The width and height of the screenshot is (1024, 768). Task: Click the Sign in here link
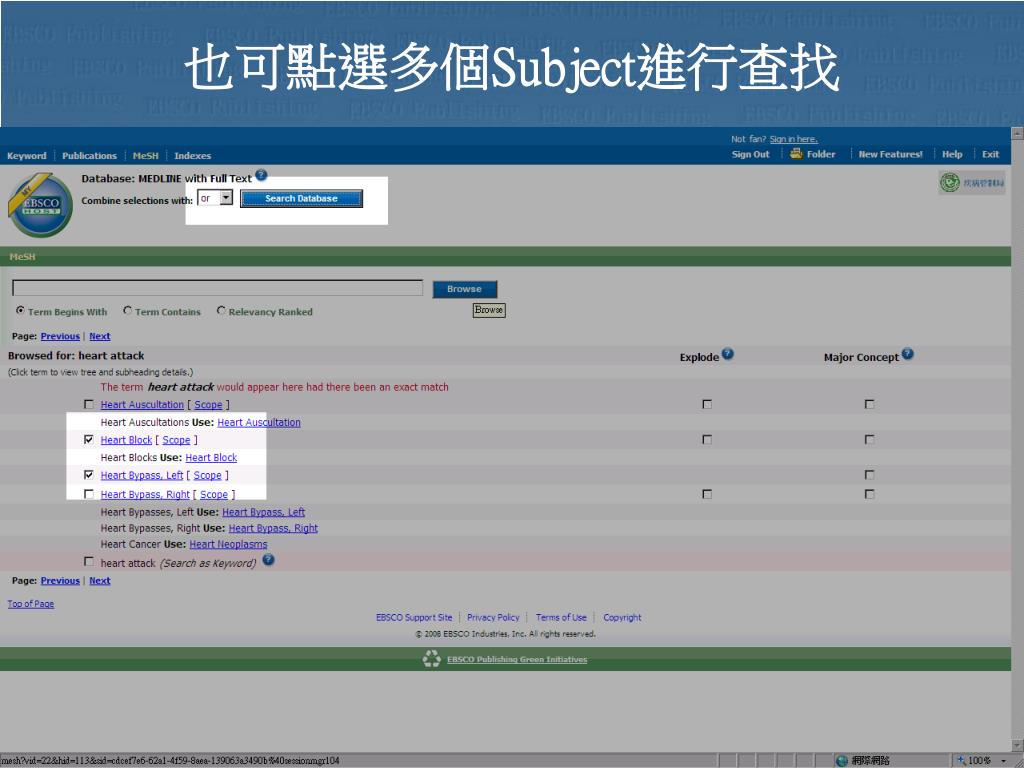tap(793, 139)
